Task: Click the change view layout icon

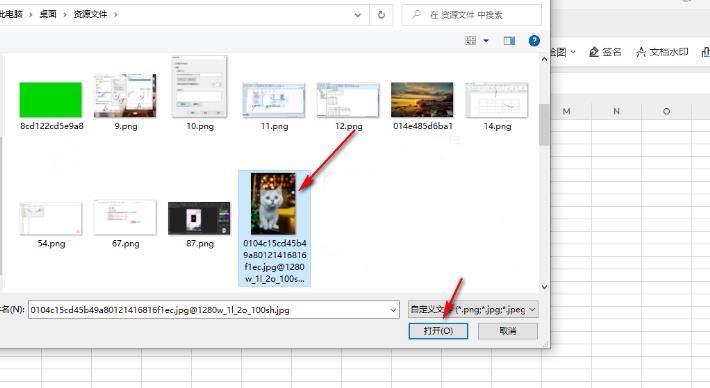Action: point(471,41)
